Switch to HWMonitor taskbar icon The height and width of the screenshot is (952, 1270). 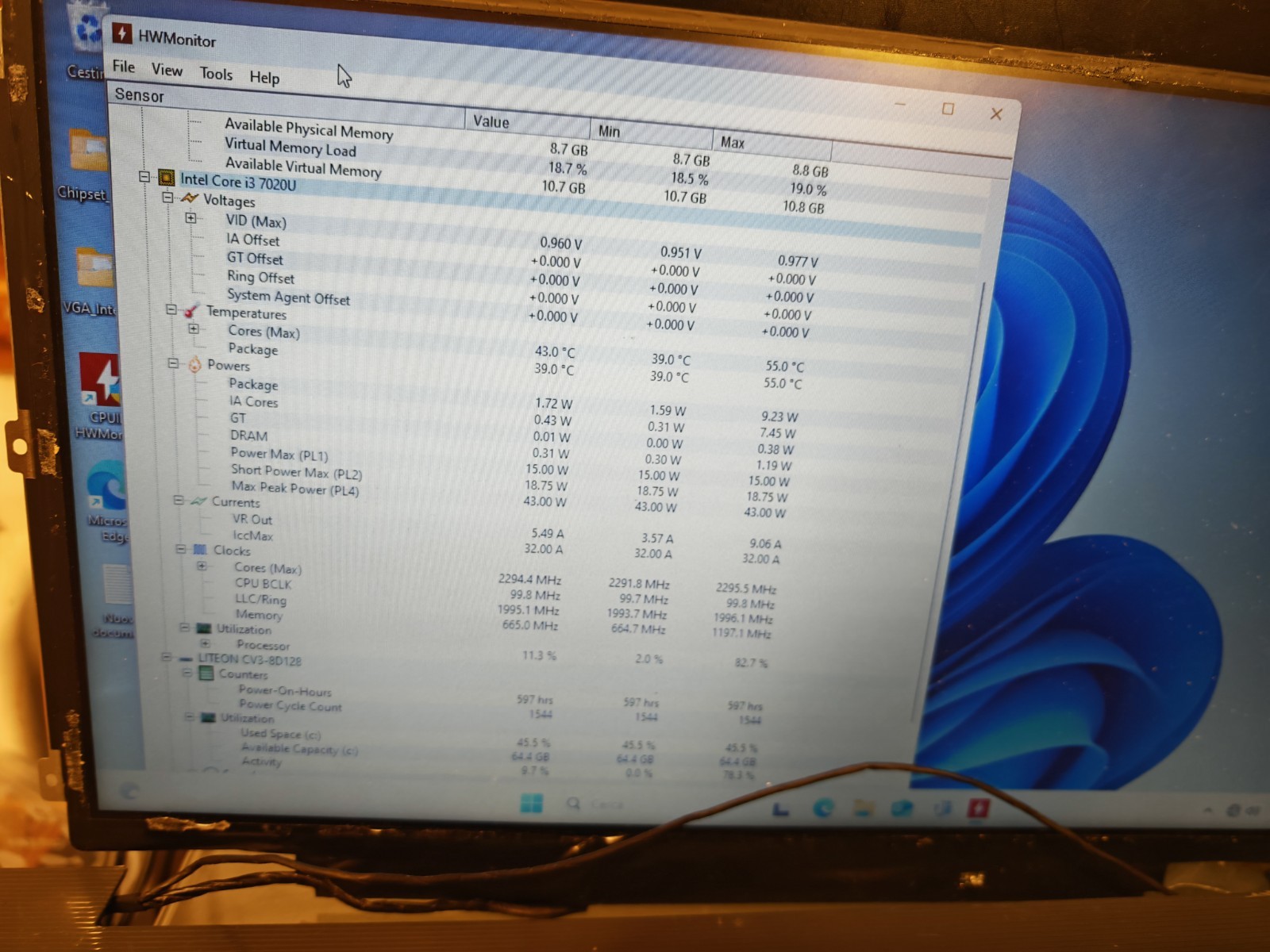tap(978, 809)
